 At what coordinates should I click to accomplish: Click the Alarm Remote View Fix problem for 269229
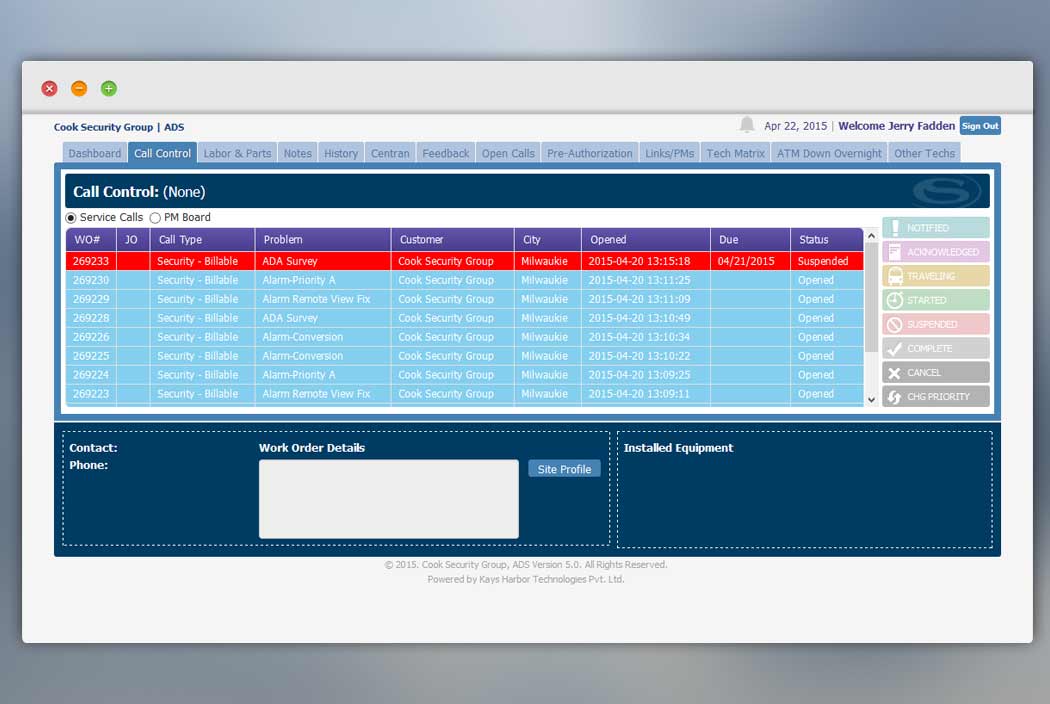pyautogui.click(x=316, y=299)
